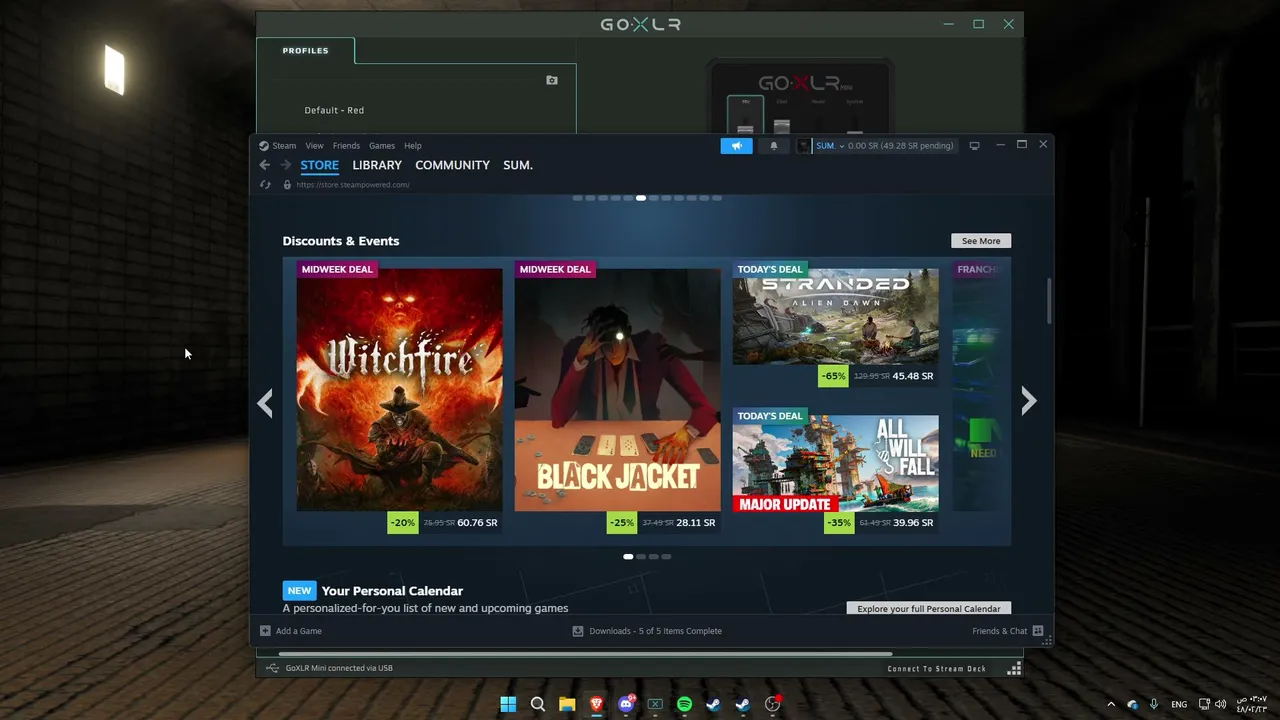Click the volume speaker icon in system tray
1280x720 pixels.
click(1220, 704)
